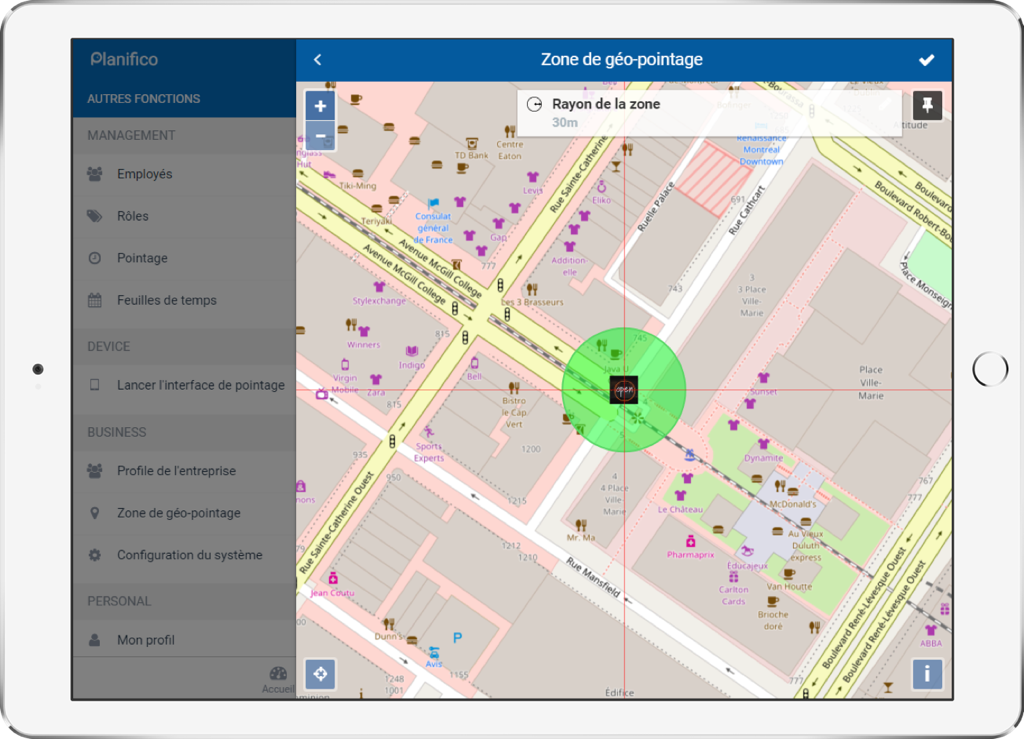Click the Dynamite store label
1024x739 pixels.
click(763, 458)
